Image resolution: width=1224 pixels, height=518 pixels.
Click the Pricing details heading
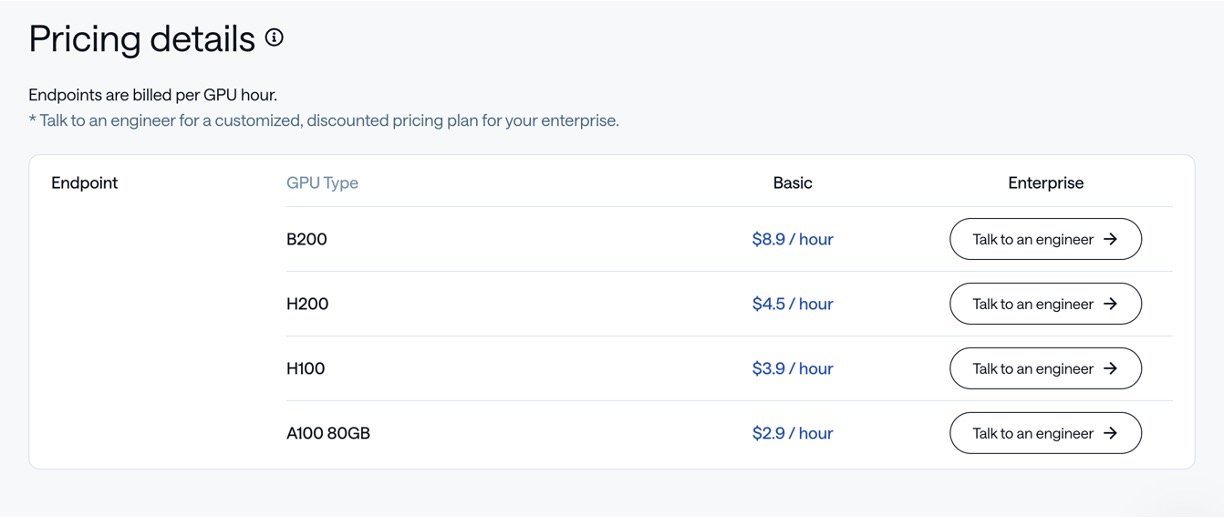142,39
